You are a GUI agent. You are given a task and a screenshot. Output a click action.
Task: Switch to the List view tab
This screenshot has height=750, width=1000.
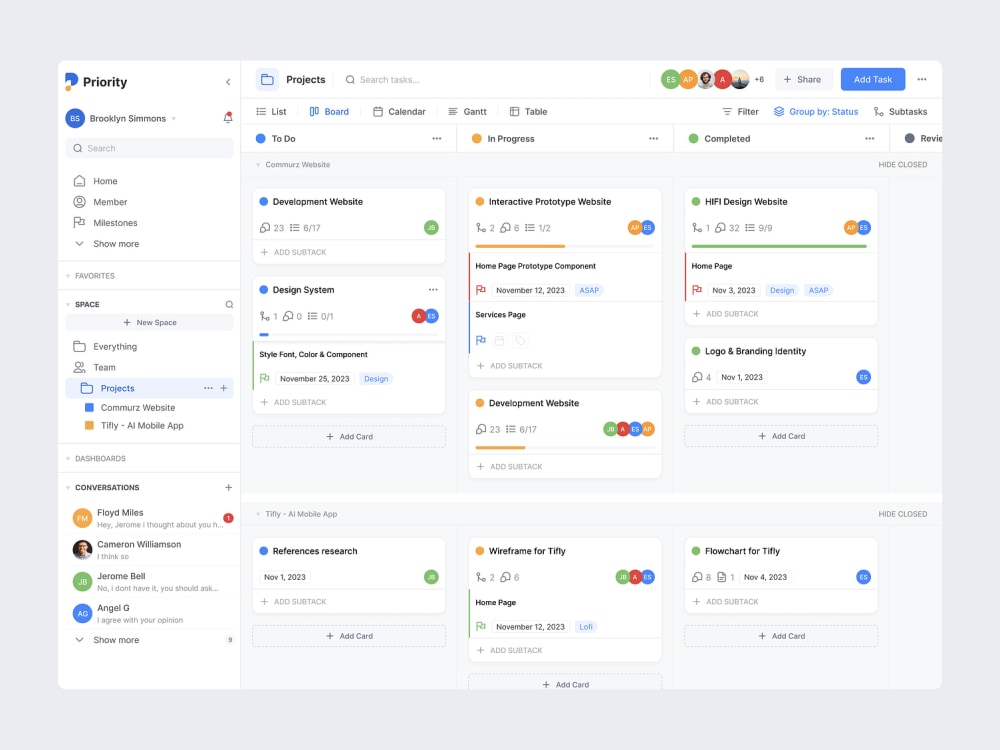pyautogui.click(x=271, y=112)
